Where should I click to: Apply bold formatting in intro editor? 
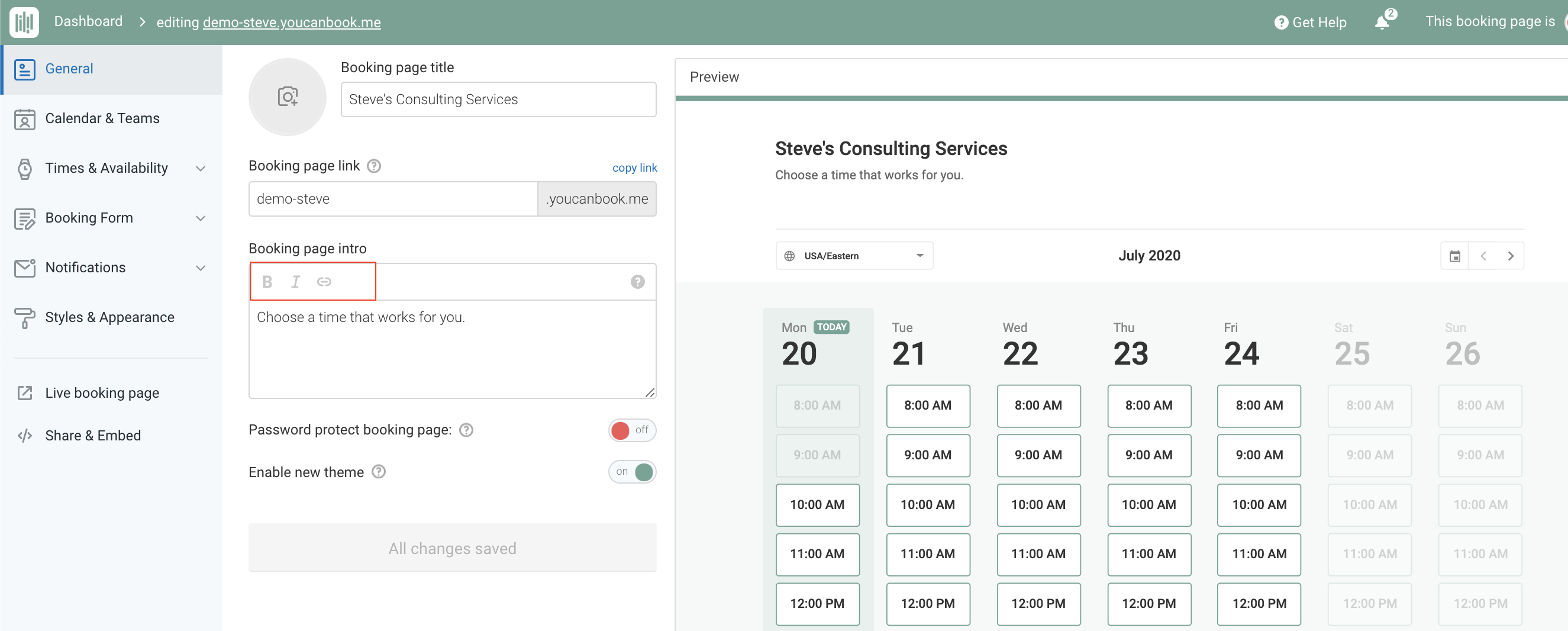click(x=267, y=281)
